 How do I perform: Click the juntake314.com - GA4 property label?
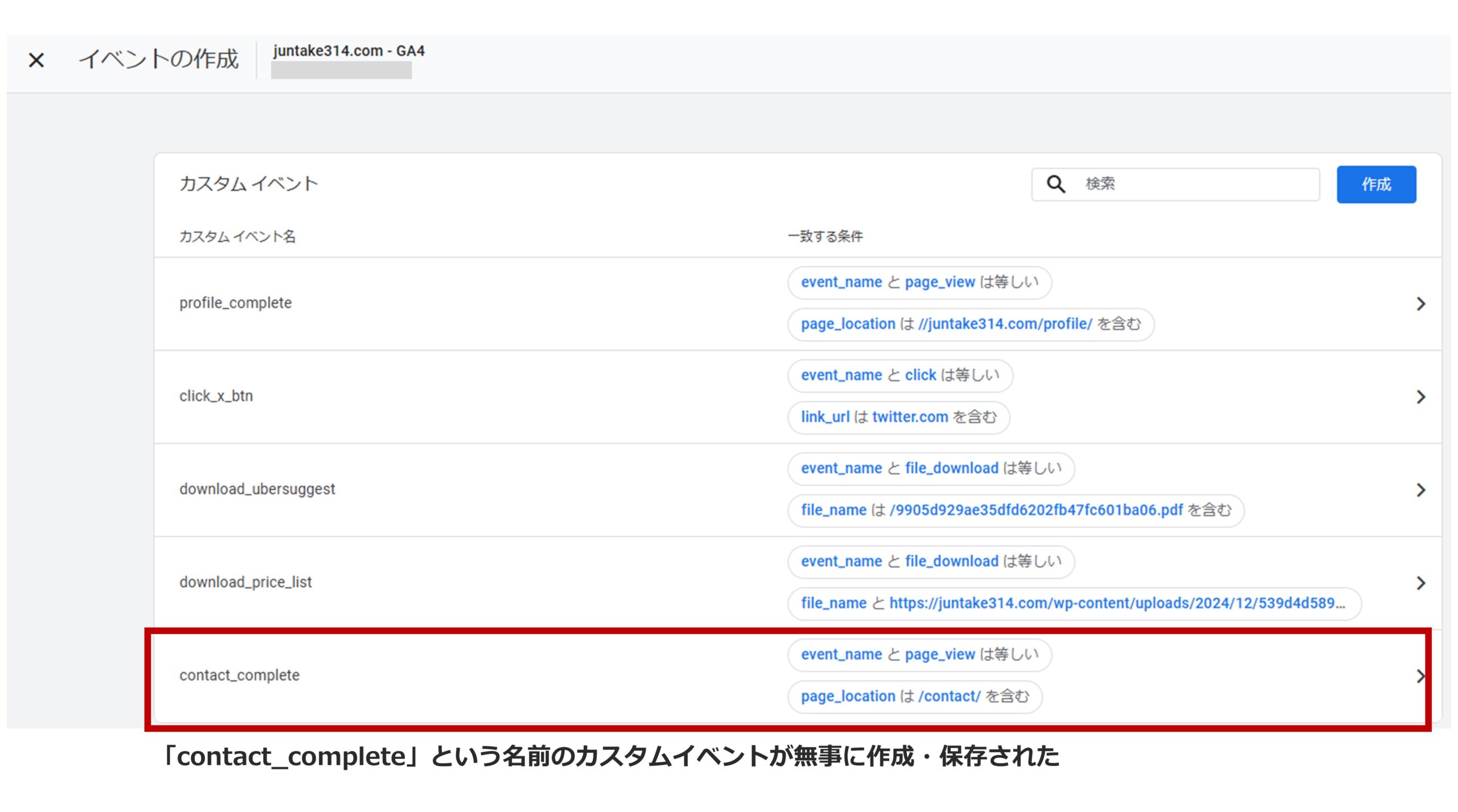click(x=348, y=51)
